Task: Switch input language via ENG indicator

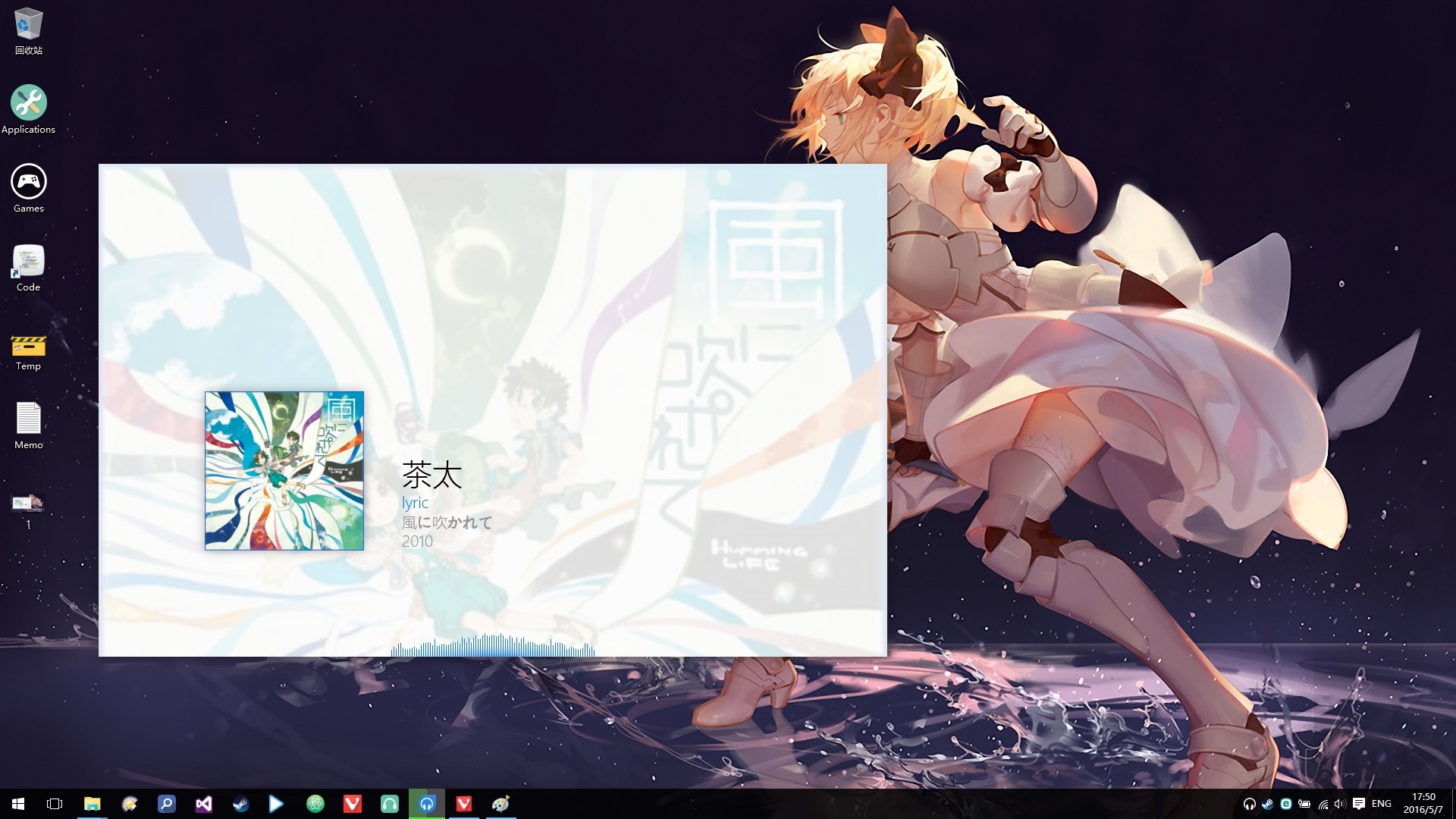Action: pos(1382,804)
